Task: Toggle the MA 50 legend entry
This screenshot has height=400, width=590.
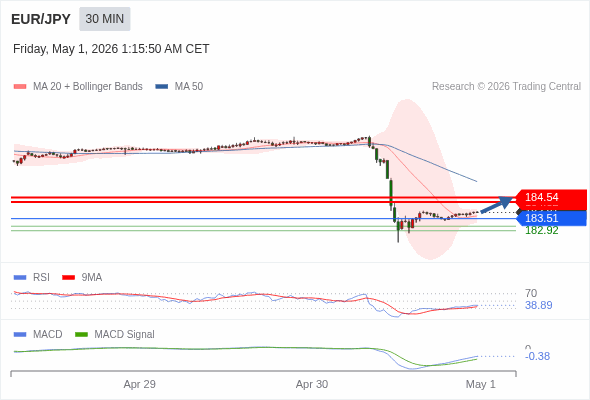Action: [x=179, y=87]
